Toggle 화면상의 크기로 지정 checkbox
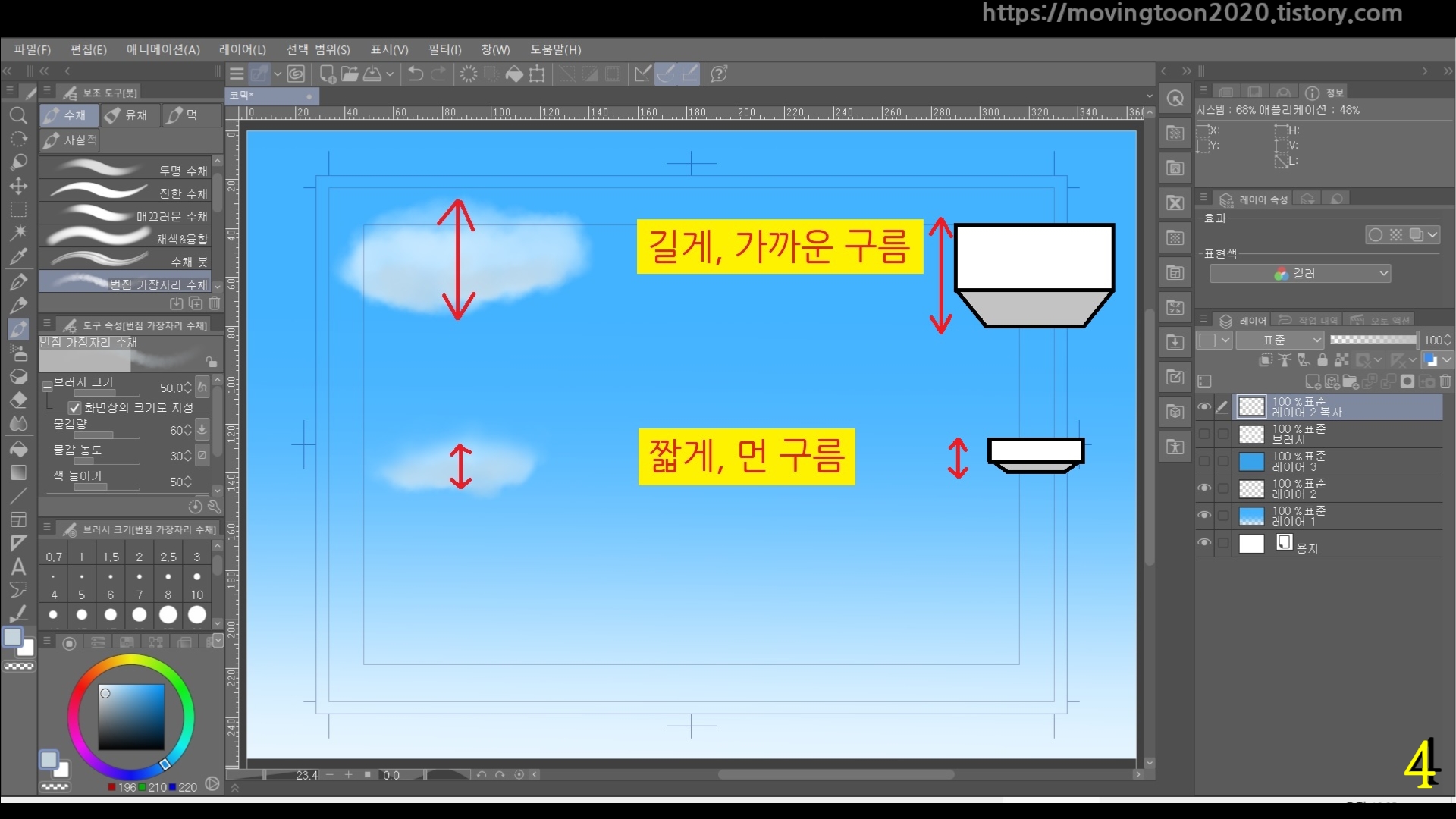The width and height of the screenshot is (1456, 819). click(x=75, y=408)
